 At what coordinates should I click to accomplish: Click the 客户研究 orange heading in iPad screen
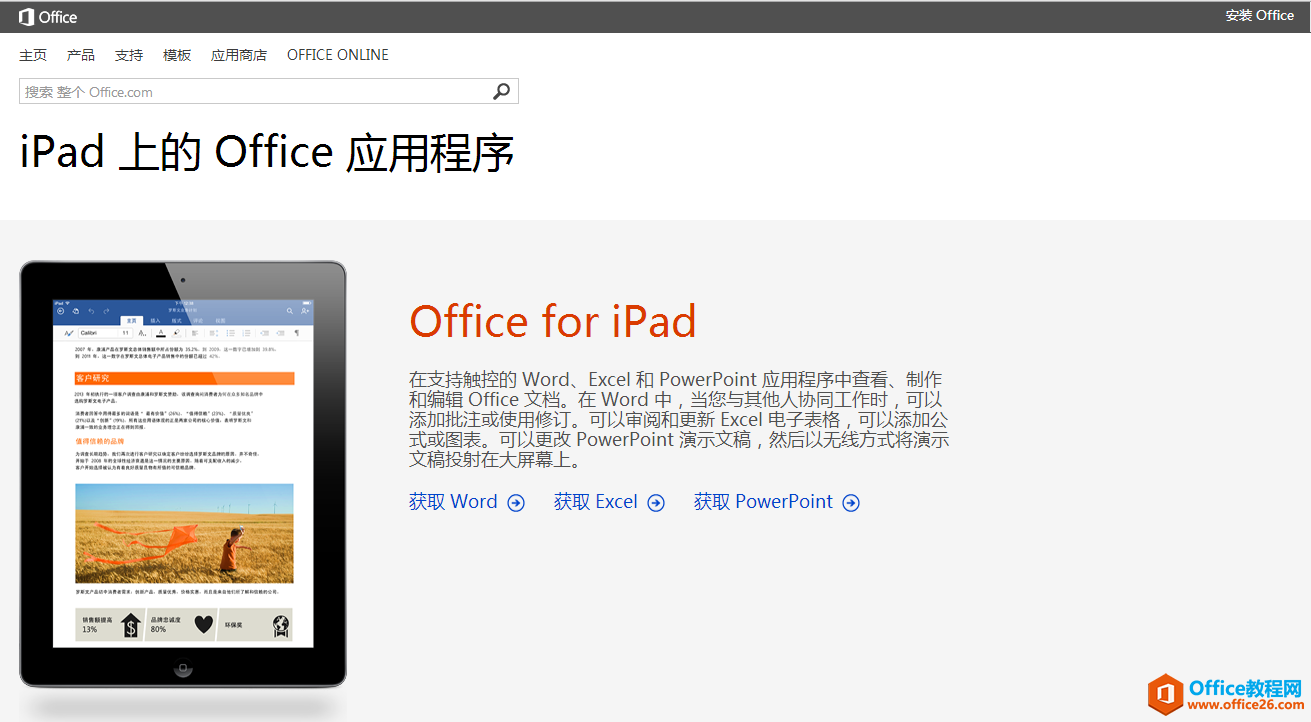point(184,378)
